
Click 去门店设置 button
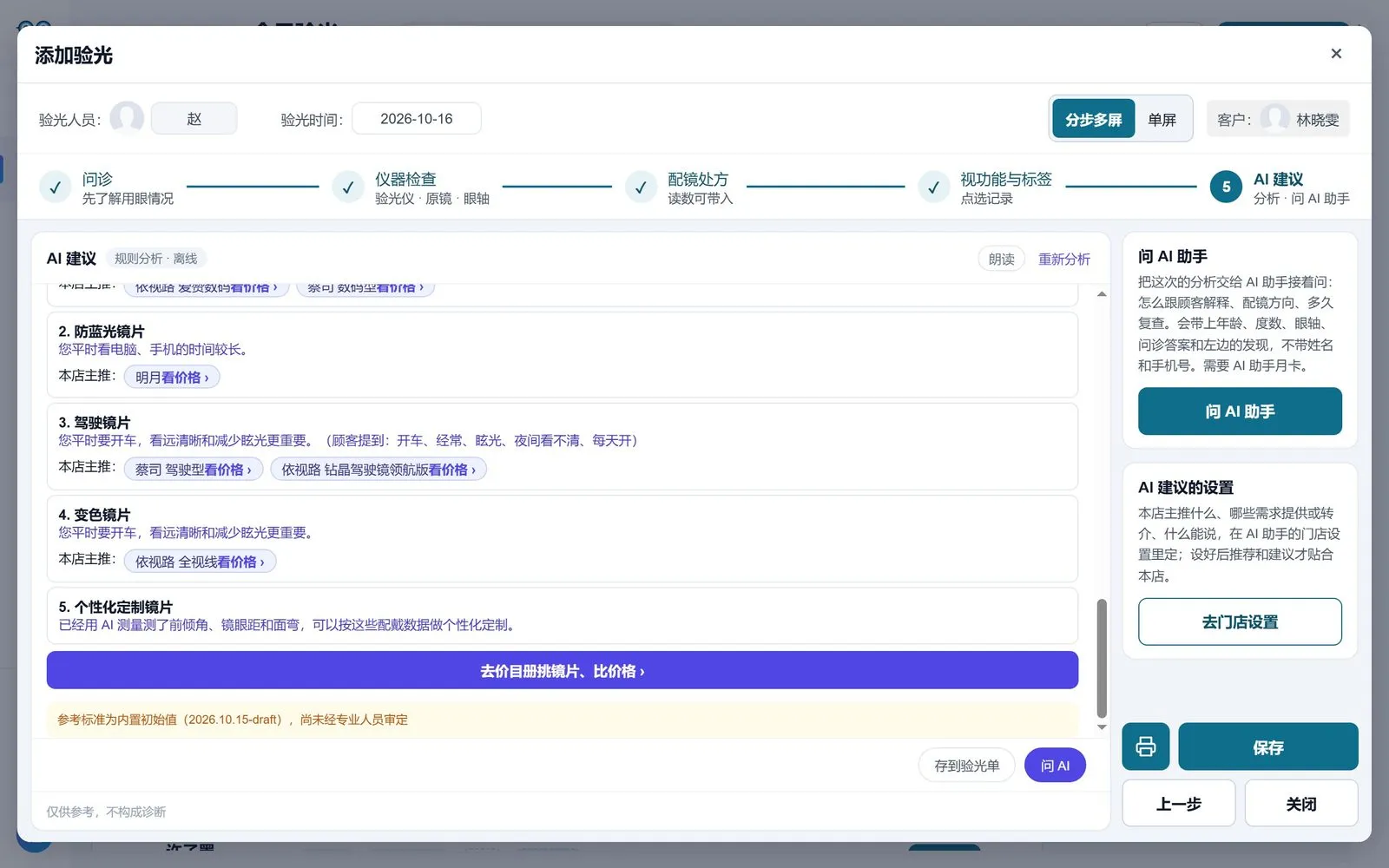[x=1240, y=621]
